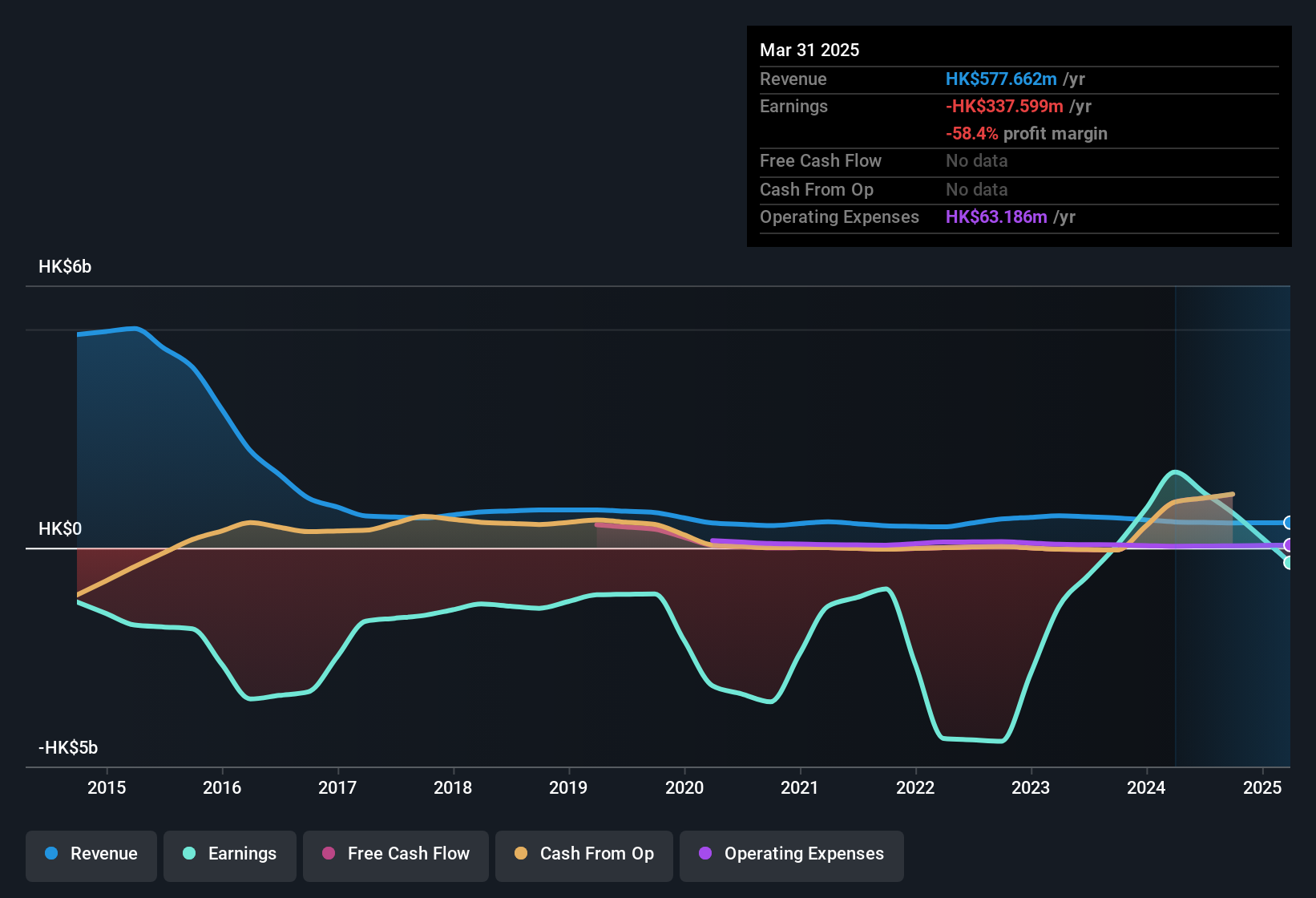This screenshot has width=1316, height=898.
Task: Click the Free Cash Flow label in tooltip
Action: (821, 160)
